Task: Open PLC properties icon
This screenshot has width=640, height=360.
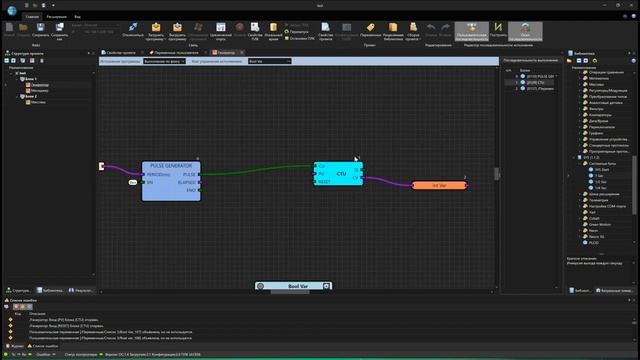Action: point(255,27)
